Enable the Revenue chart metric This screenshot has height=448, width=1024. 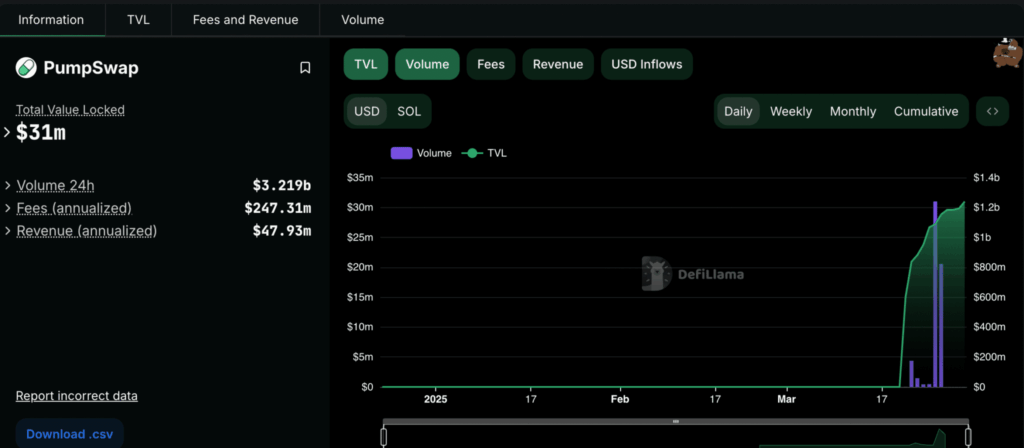coord(557,64)
